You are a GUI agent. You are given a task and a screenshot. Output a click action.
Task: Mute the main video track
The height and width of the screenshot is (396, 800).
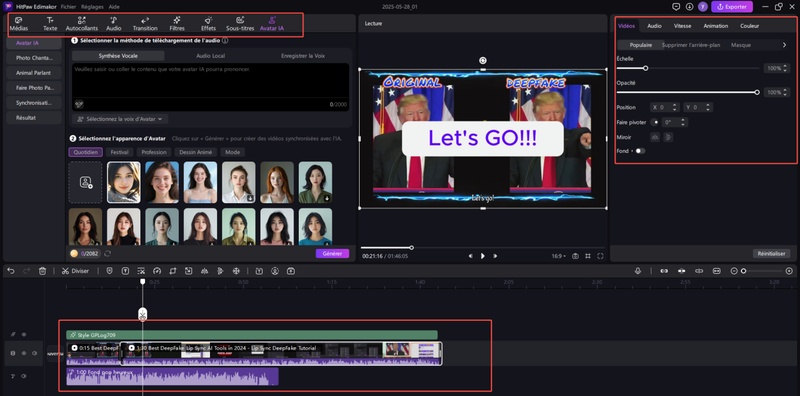tap(34, 353)
